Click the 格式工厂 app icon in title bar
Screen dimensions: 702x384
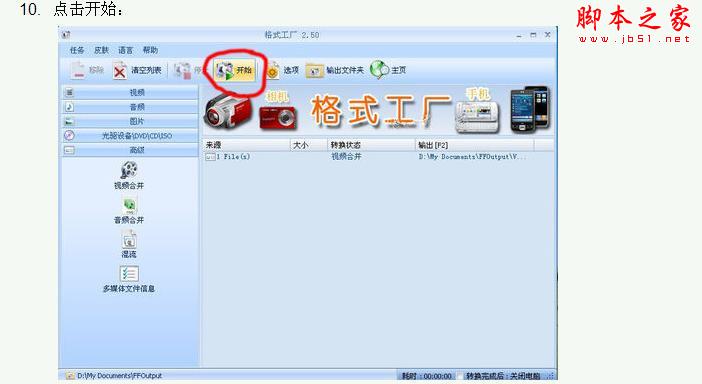(x=66, y=35)
